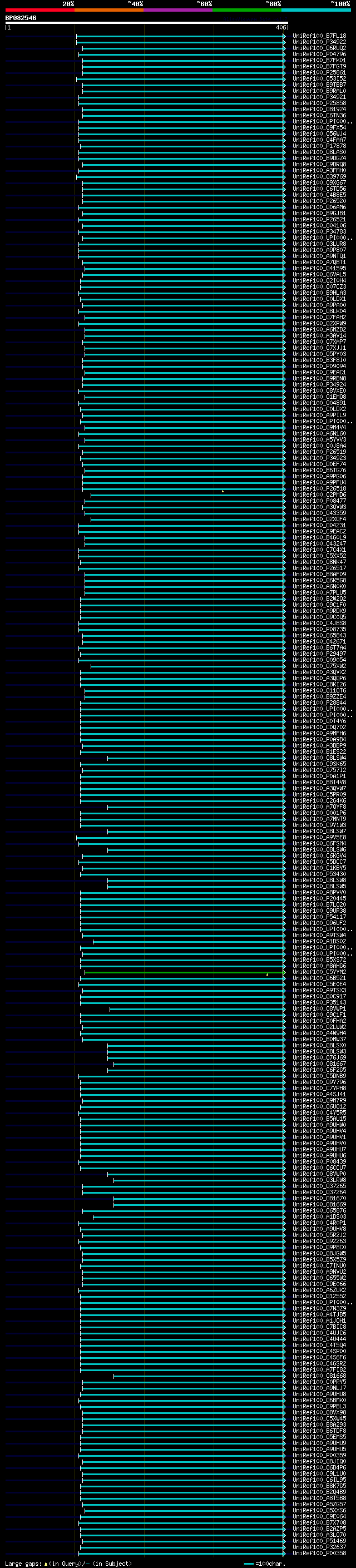356x1568 pixels.
Task: Select the UniRef100_C6TN36 label
Action: tap(319, 115)
